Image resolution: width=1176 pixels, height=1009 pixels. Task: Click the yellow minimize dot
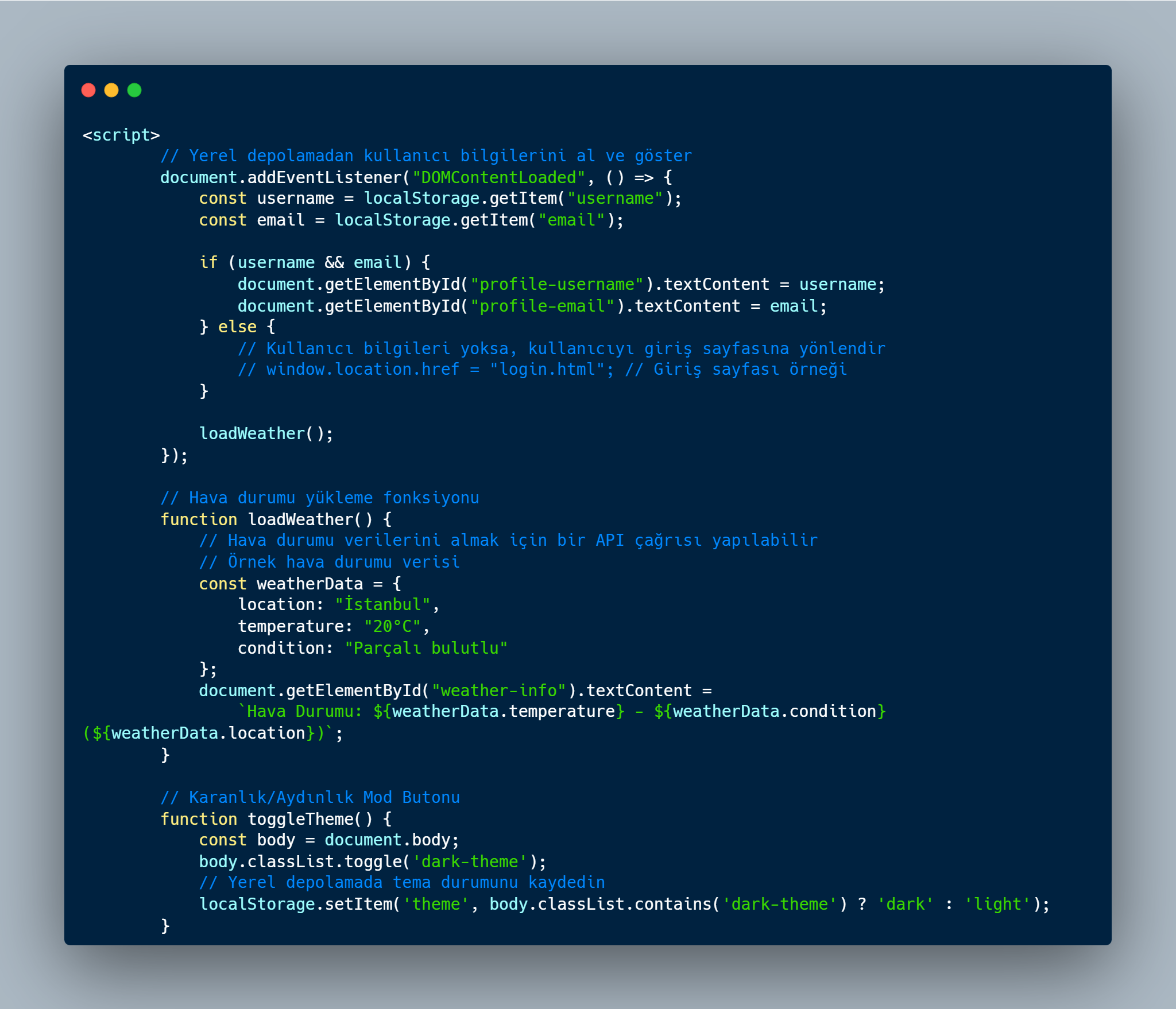[111, 90]
